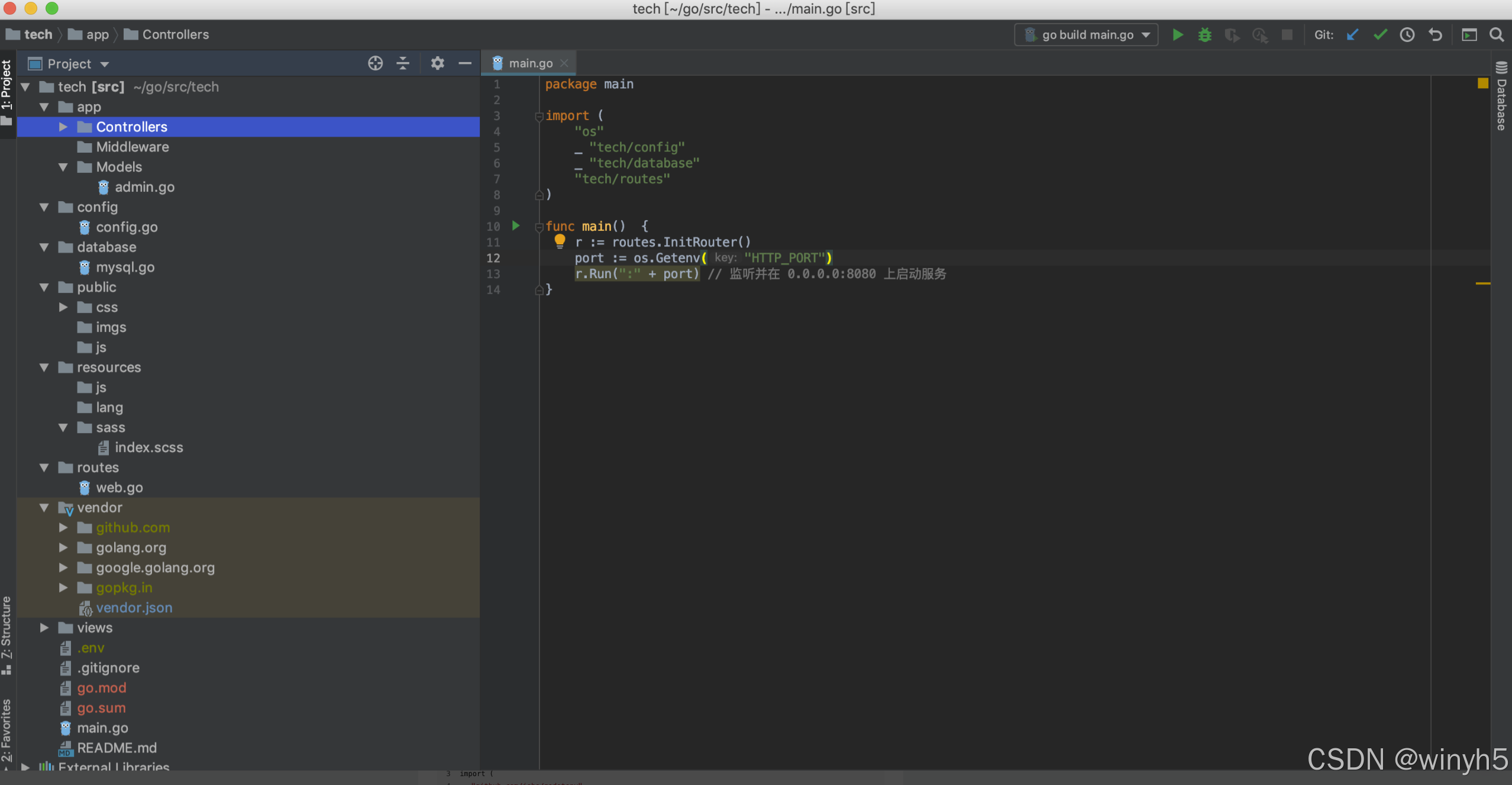Run with coverage icon in toolbar
The image size is (1512, 785).
click(1232, 35)
